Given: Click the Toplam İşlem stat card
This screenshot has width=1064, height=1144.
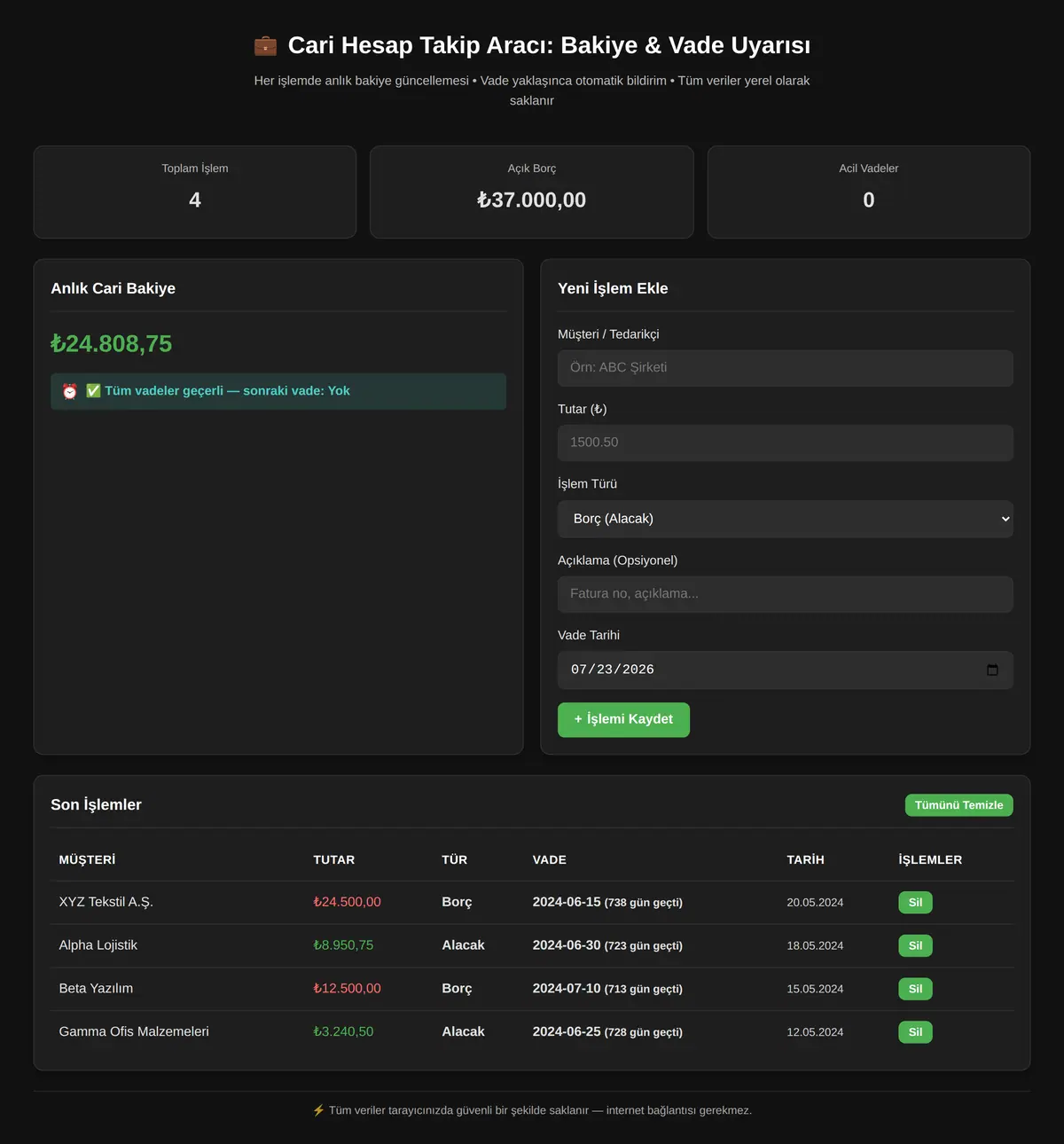Looking at the screenshot, I should [x=195, y=192].
